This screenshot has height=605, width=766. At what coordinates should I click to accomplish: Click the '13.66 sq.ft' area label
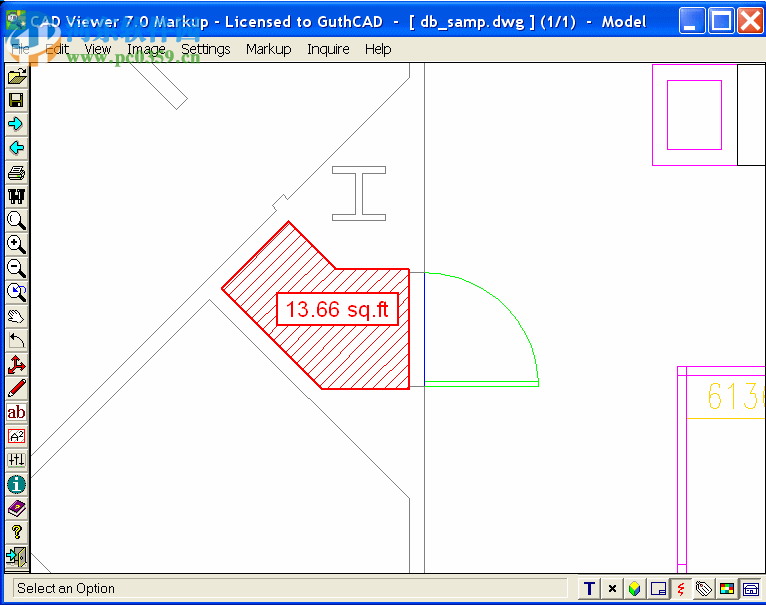[x=338, y=309]
